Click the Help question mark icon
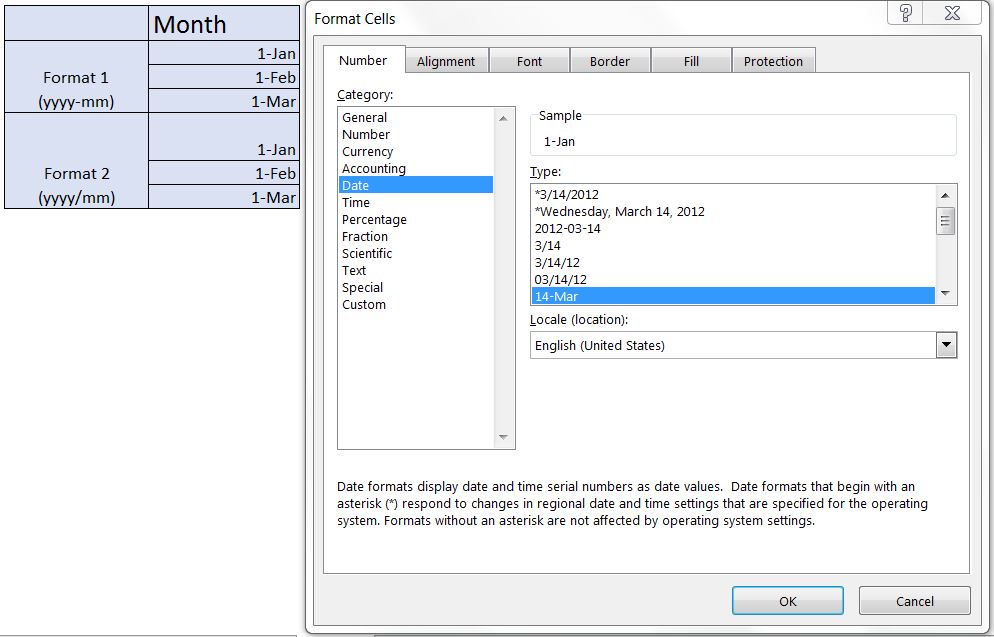Image resolution: width=994 pixels, height=637 pixels. pyautogui.click(x=904, y=12)
